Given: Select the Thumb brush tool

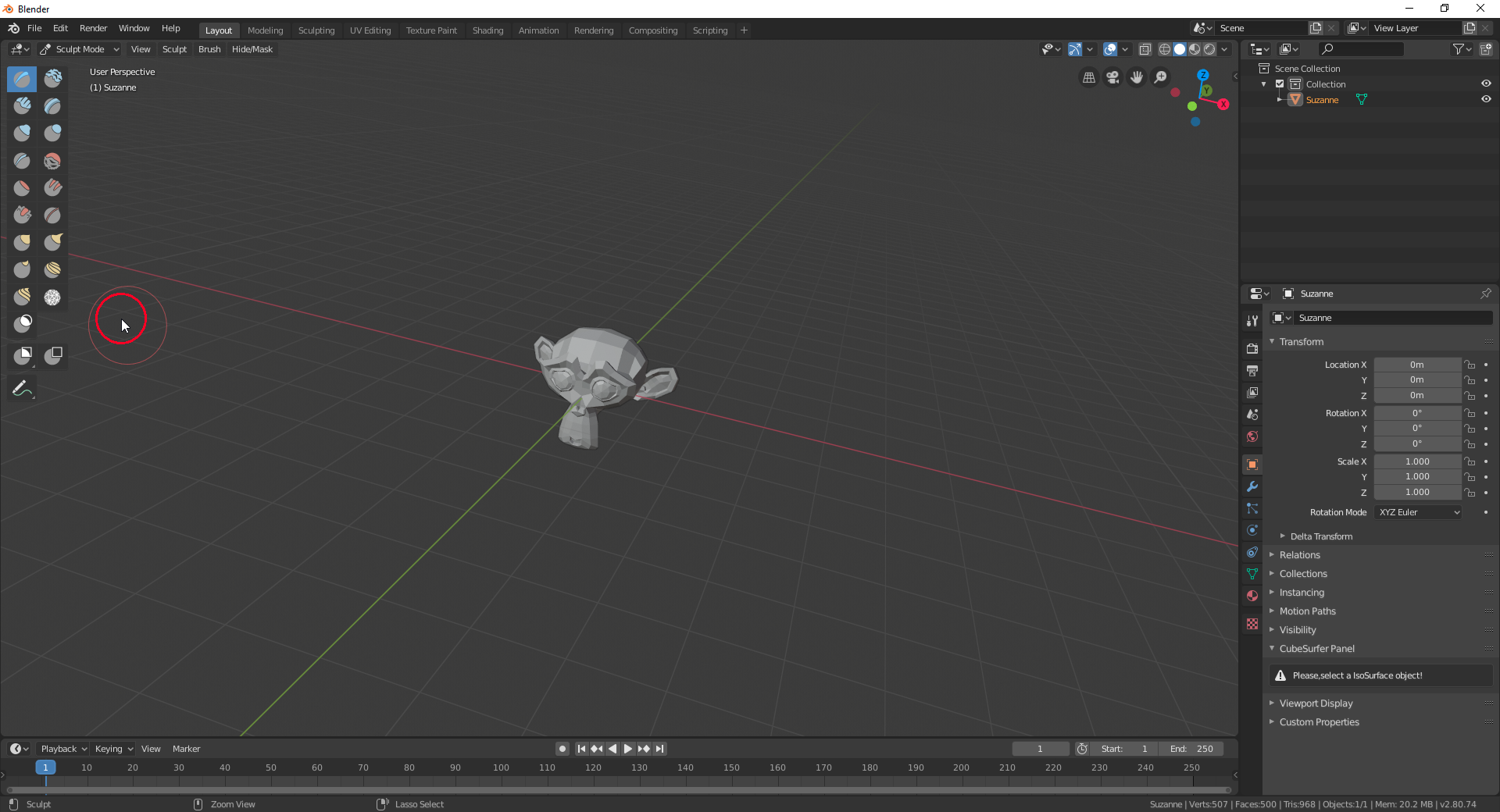Looking at the screenshot, I should pyautogui.click(x=22, y=270).
